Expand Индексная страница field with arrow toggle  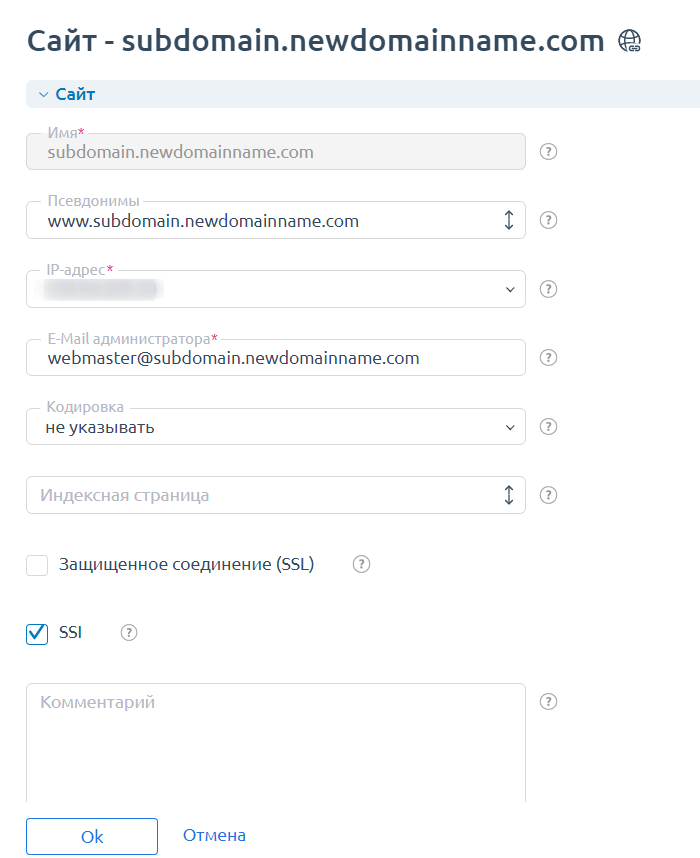click(x=509, y=495)
